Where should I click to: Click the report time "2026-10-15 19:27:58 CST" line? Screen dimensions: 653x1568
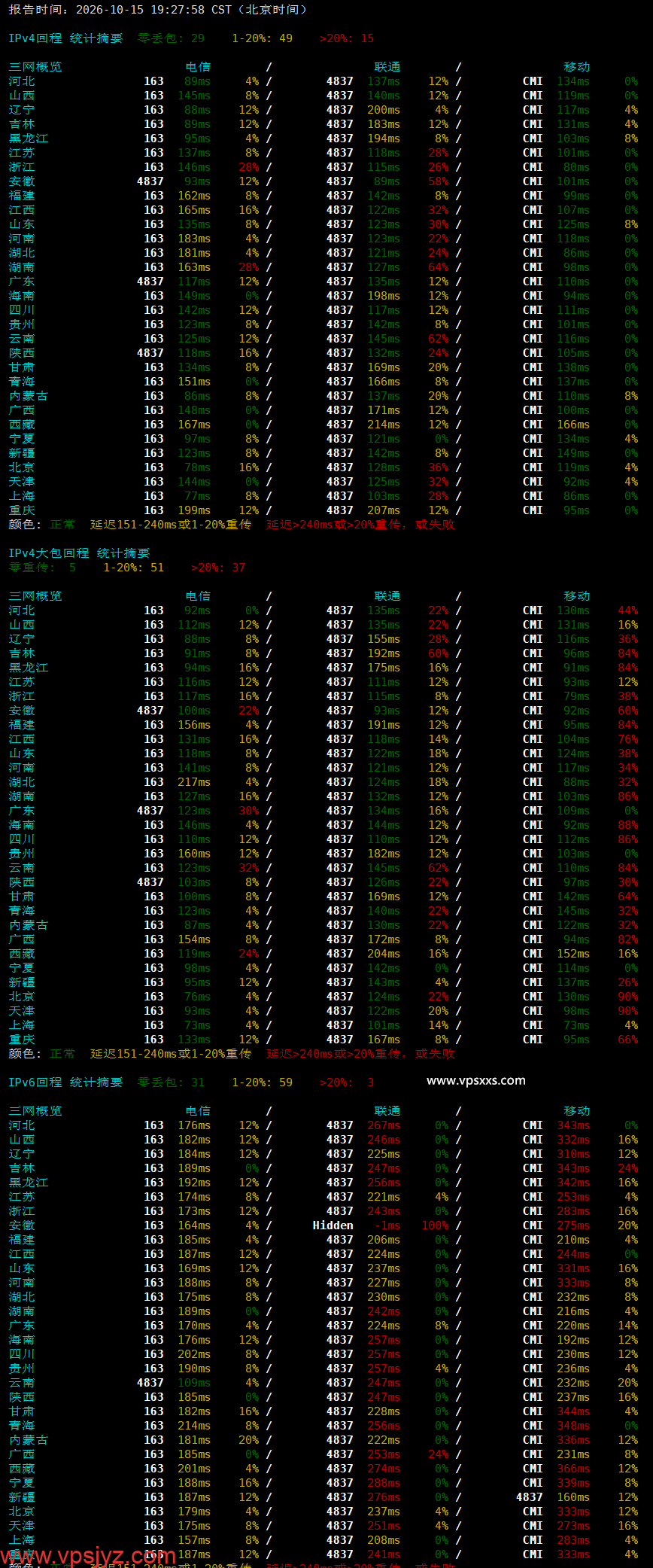(158, 10)
